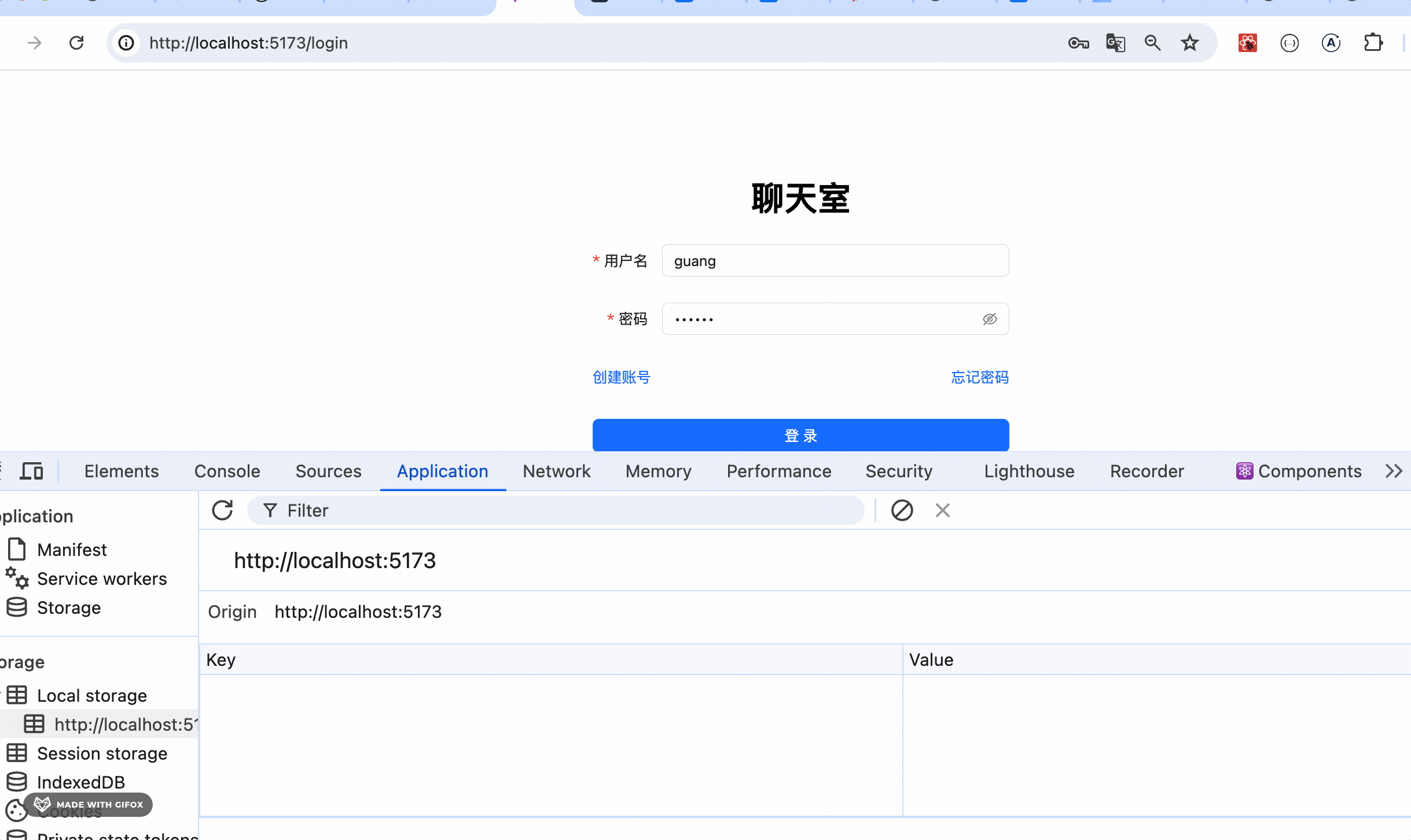Click the 用户名 username input field
Image resolution: width=1411 pixels, height=840 pixels.
click(835, 261)
